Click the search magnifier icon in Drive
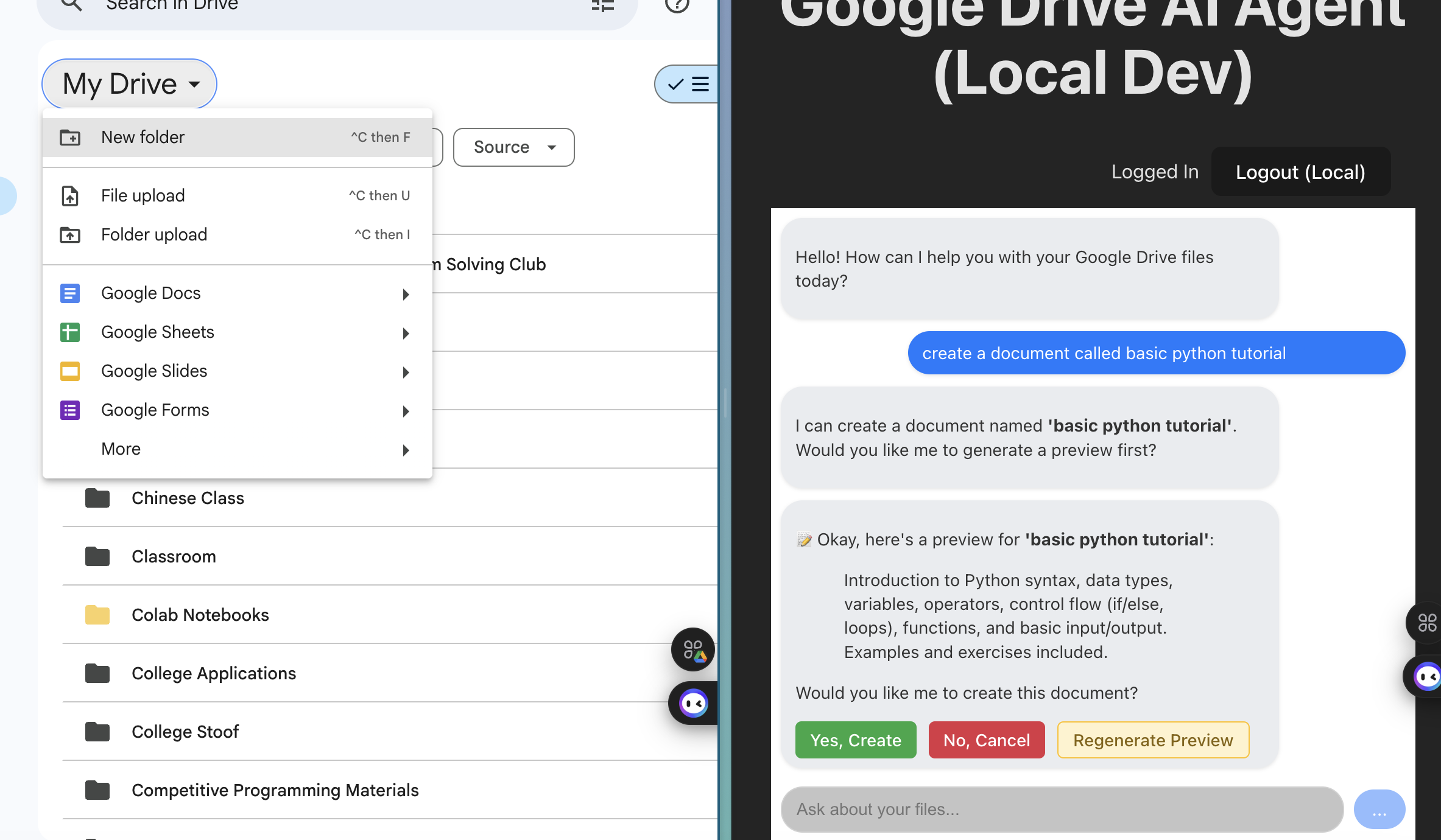 72,5
